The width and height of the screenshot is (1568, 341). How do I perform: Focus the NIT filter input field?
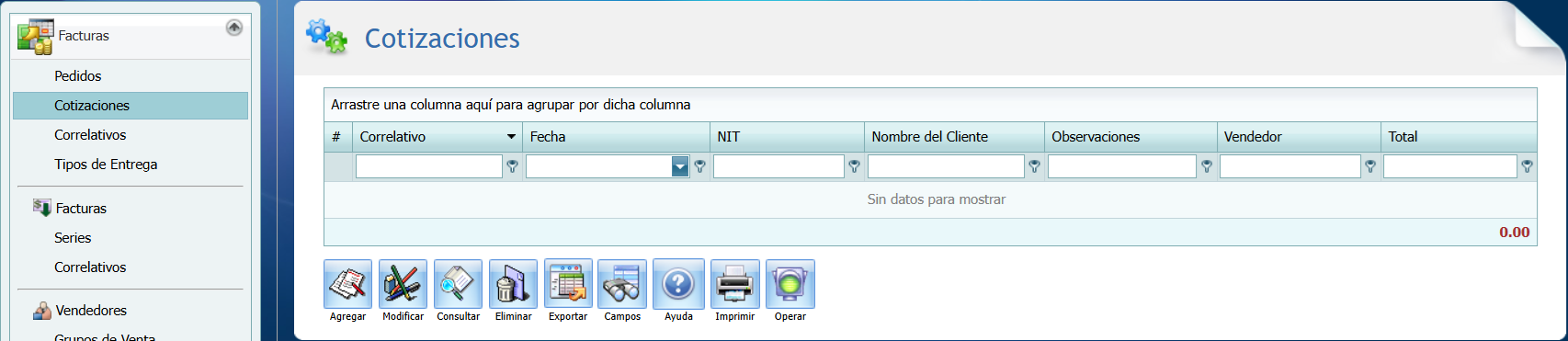(x=778, y=166)
